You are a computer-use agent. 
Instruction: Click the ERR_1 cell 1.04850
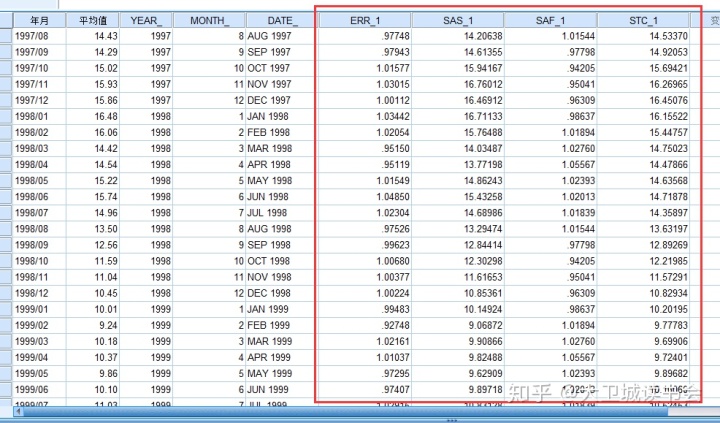365,197
